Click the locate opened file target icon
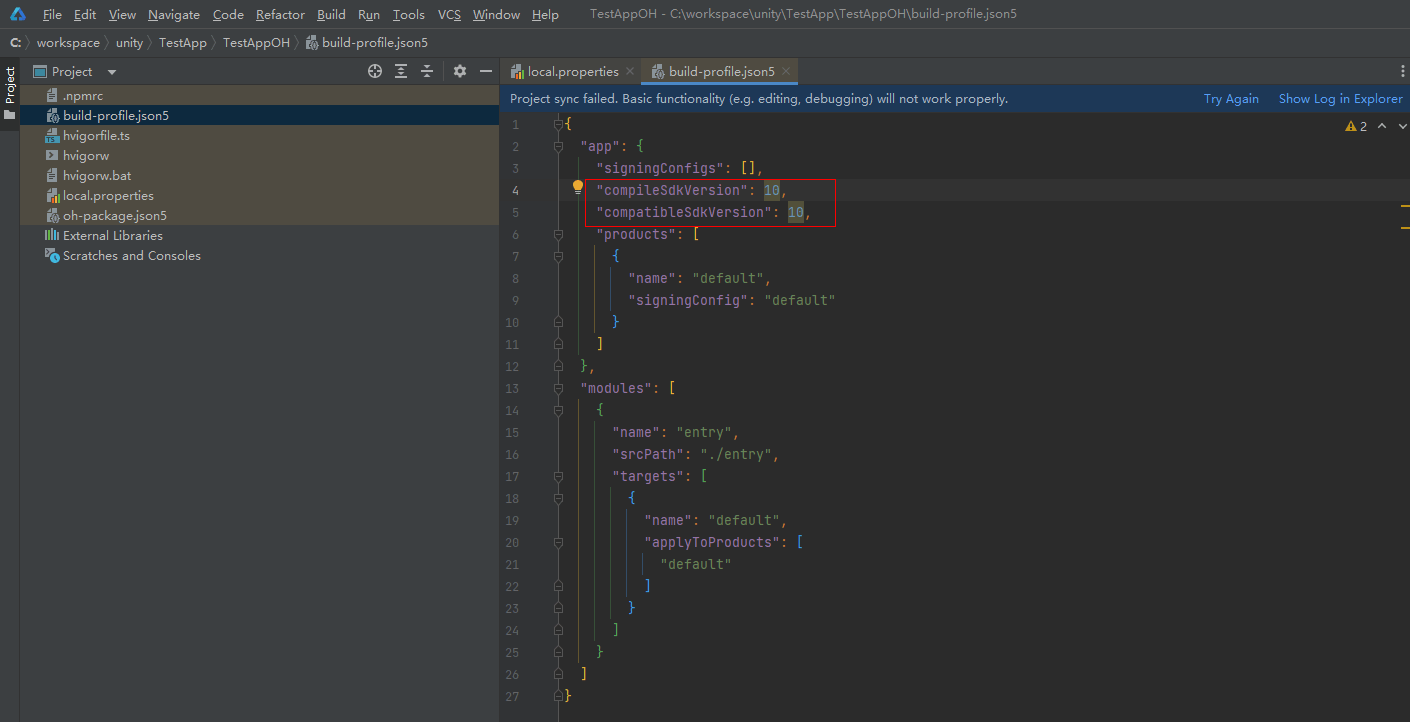 pyautogui.click(x=375, y=71)
